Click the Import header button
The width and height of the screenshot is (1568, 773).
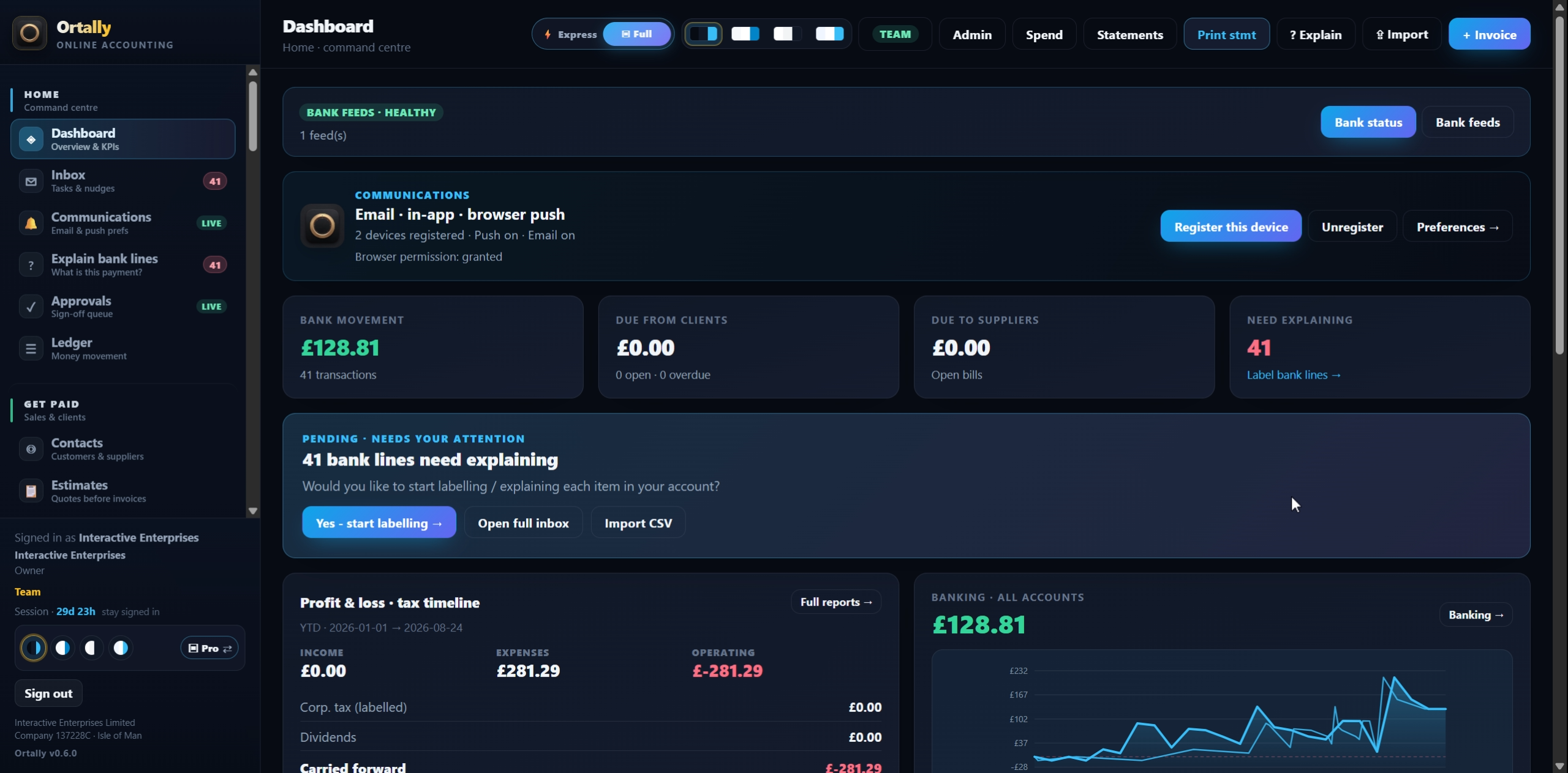[x=1402, y=34]
